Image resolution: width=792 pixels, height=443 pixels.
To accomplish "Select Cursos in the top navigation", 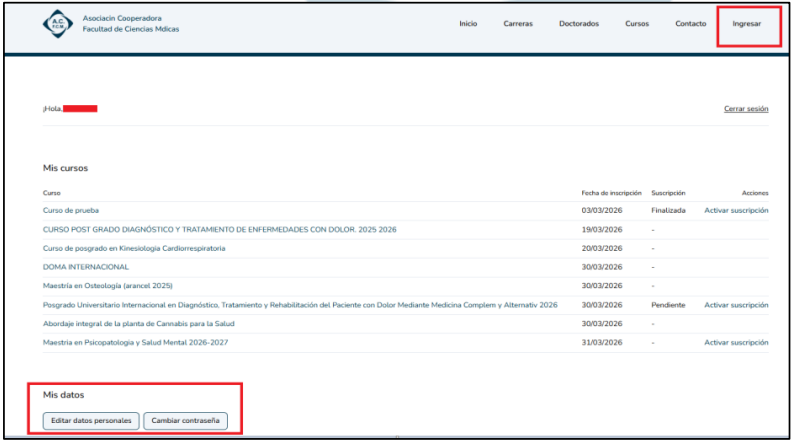I will coord(637,24).
